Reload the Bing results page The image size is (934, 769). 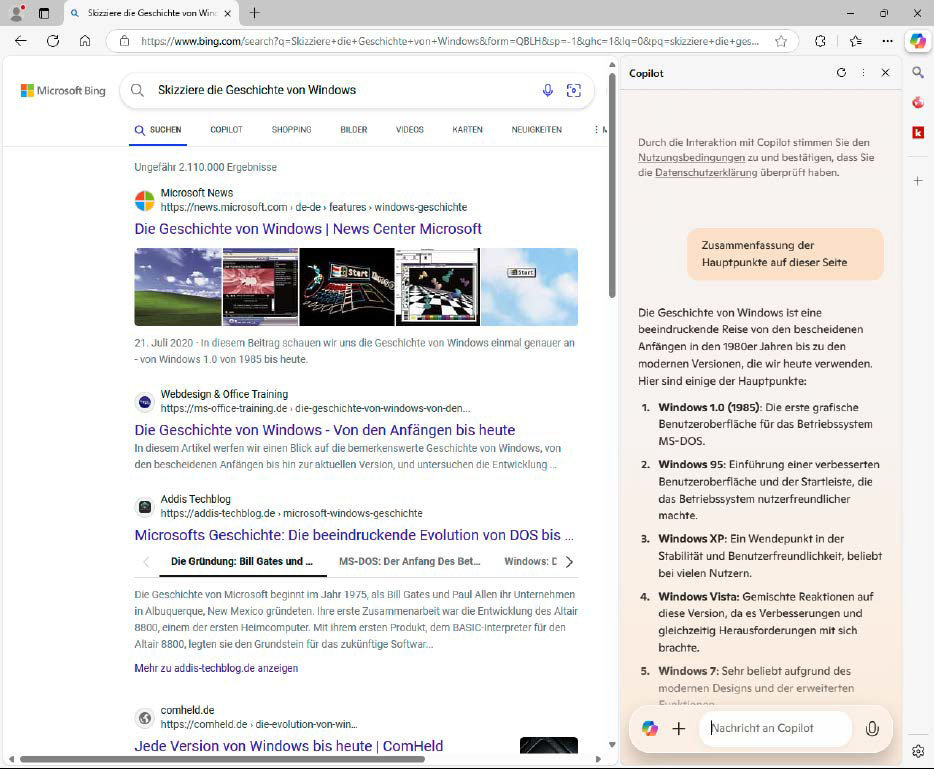tap(53, 41)
